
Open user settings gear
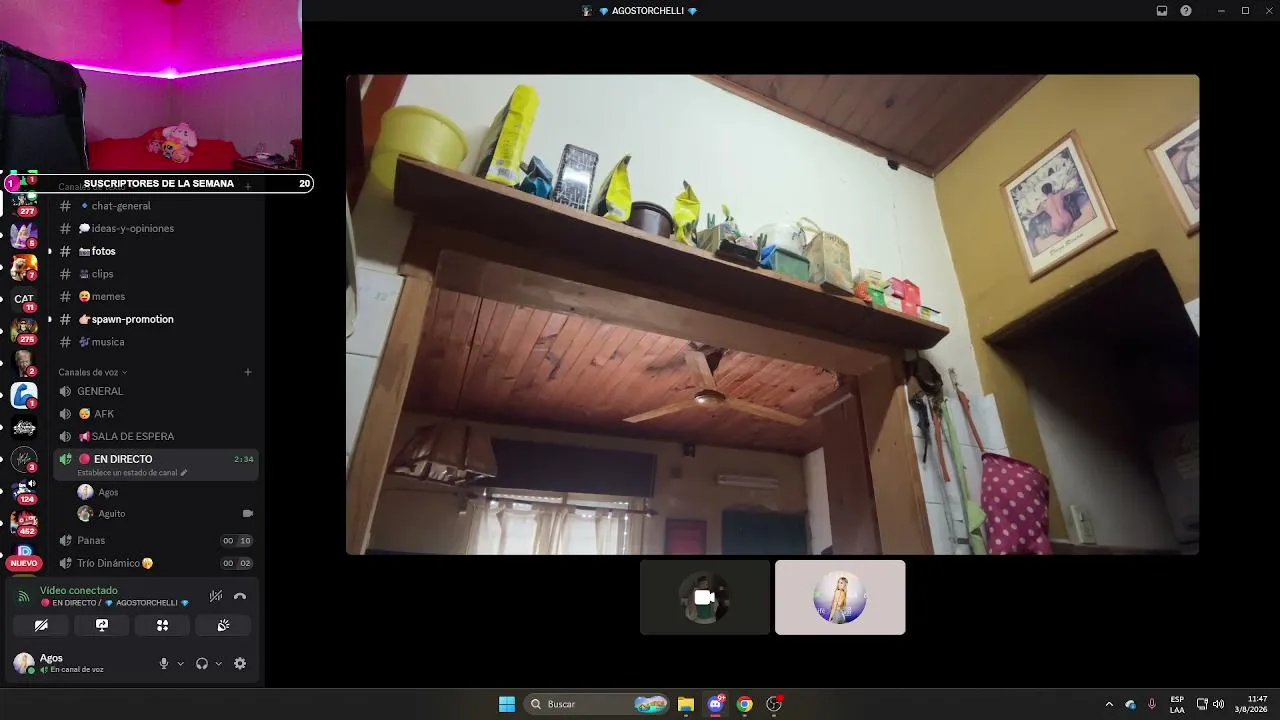coord(240,663)
